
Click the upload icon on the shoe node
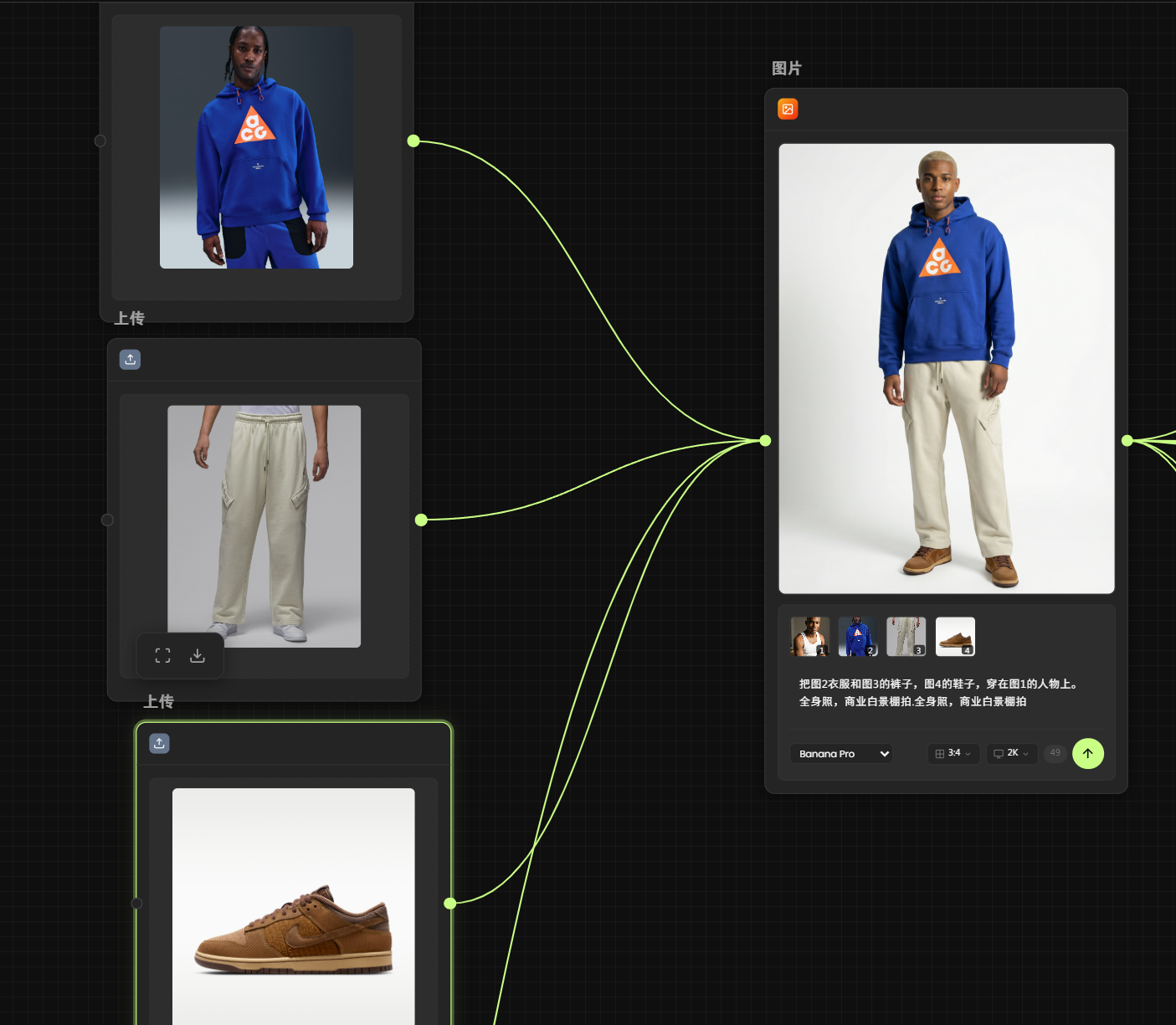pyautogui.click(x=159, y=743)
